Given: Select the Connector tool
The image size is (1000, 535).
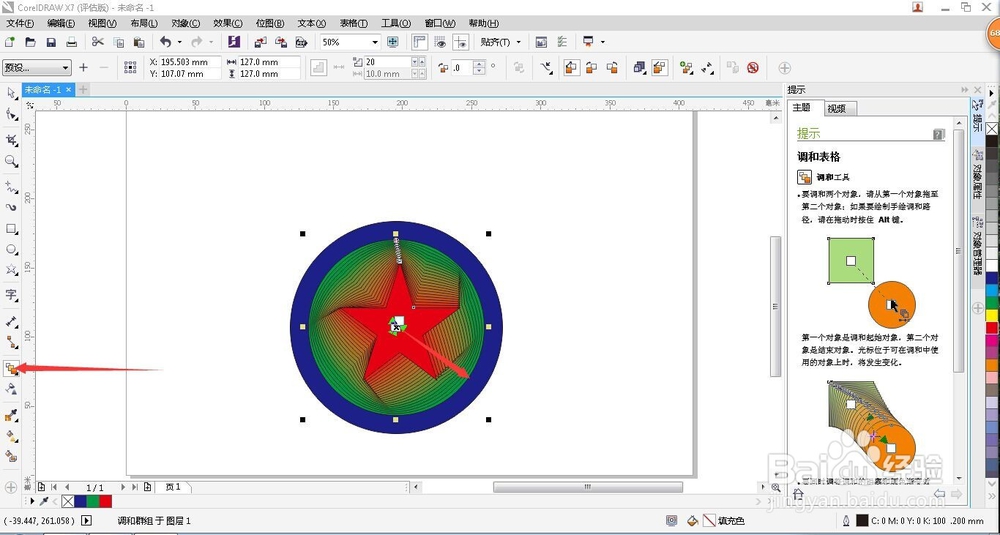Looking at the screenshot, I should click(x=11, y=342).
